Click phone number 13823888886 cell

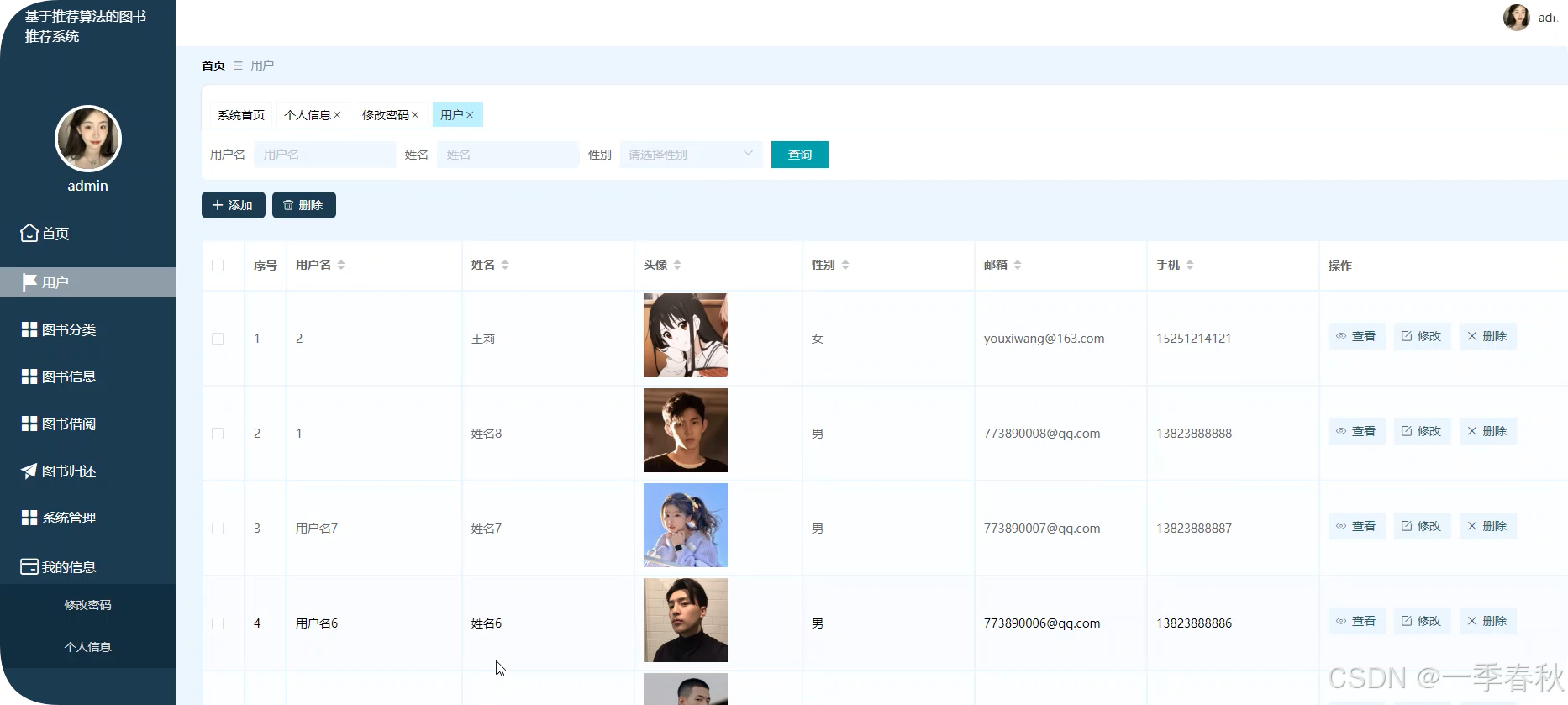(1194, 623)
